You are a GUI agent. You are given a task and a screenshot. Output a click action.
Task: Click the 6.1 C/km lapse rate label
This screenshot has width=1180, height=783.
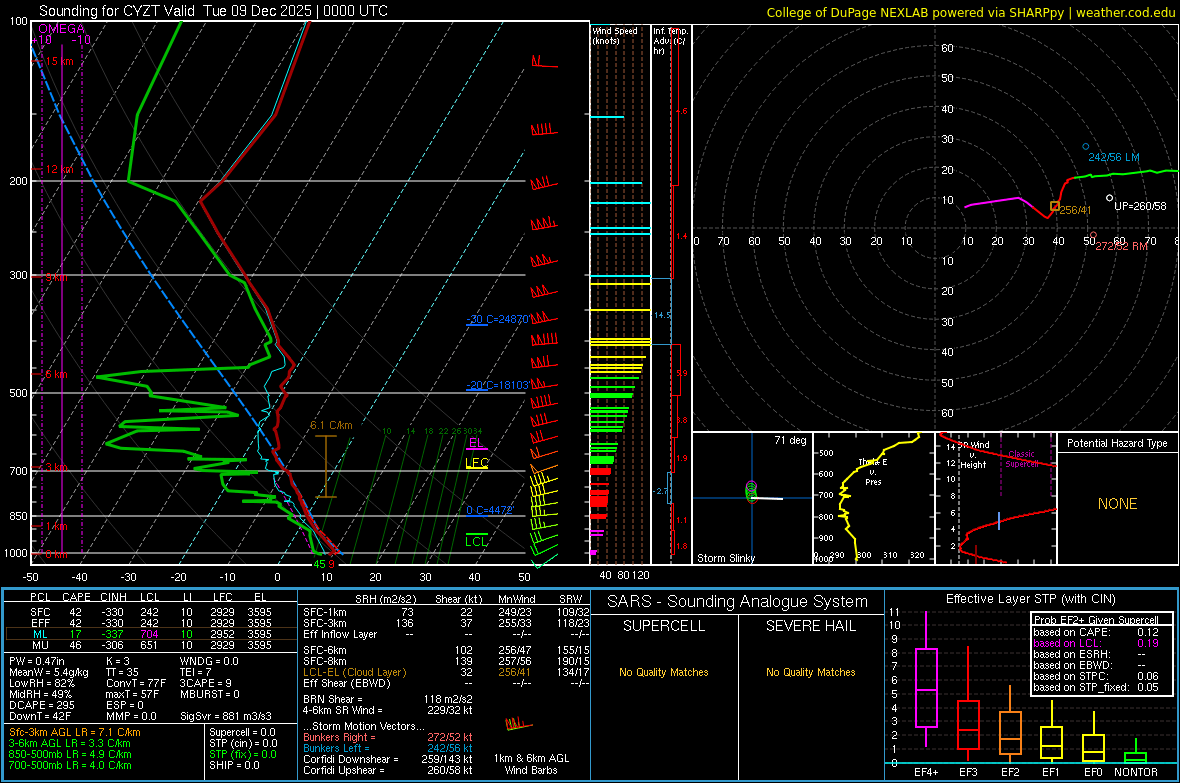pos(331,425)
